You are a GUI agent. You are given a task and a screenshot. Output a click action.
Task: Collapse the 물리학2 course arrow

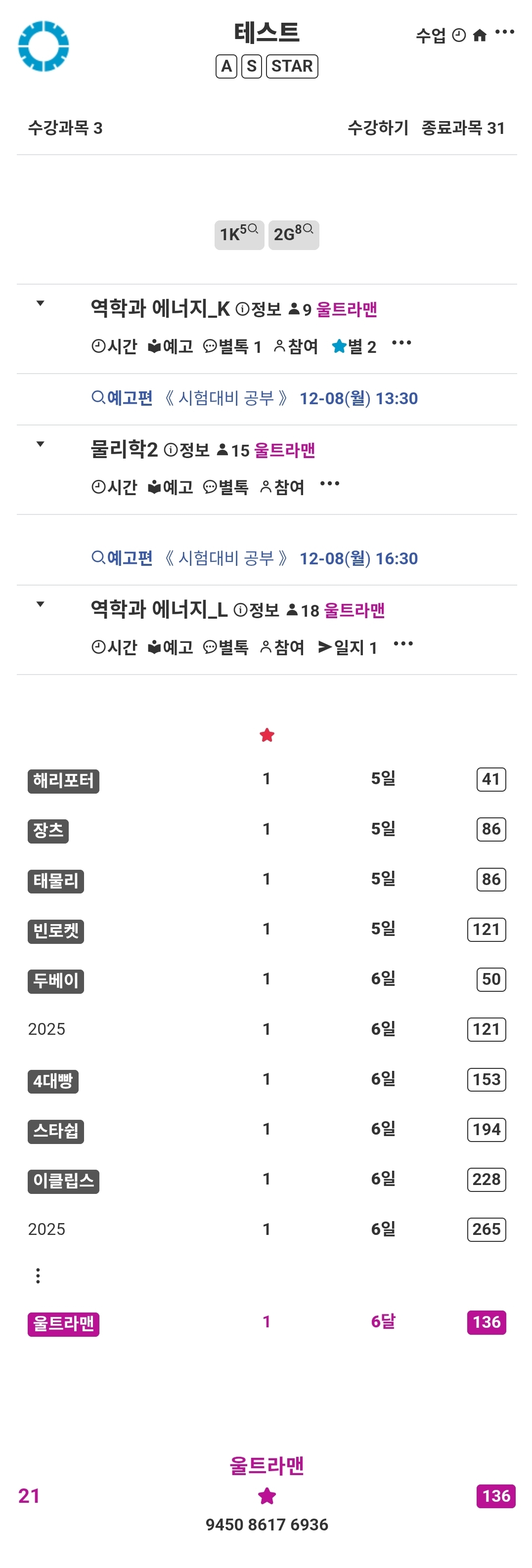coord(40,444)
